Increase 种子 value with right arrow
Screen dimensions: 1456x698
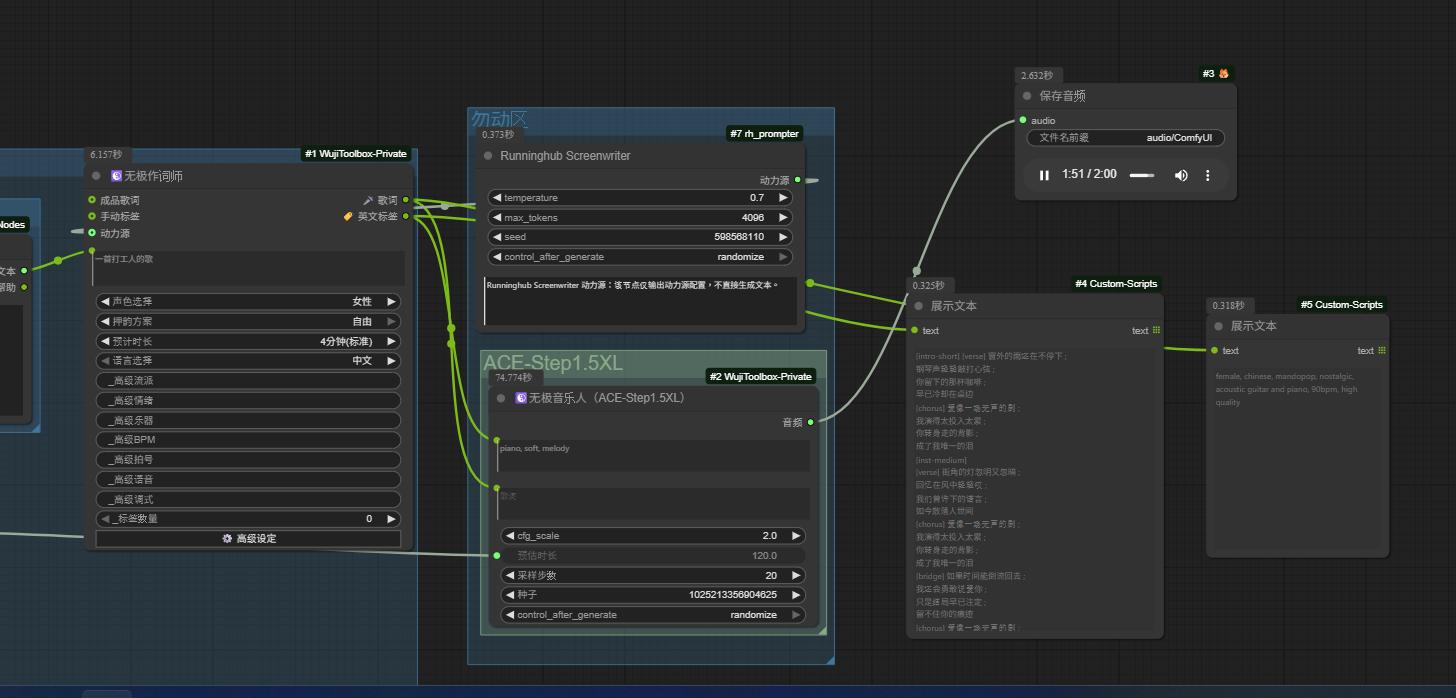click(796, 595)
